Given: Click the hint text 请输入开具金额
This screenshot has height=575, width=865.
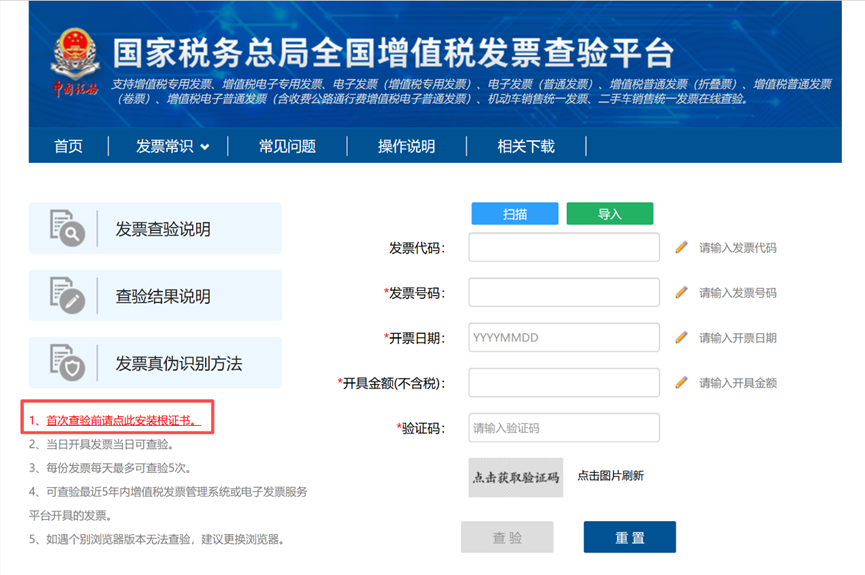Looking at the screenshot, I should [738, 383].
